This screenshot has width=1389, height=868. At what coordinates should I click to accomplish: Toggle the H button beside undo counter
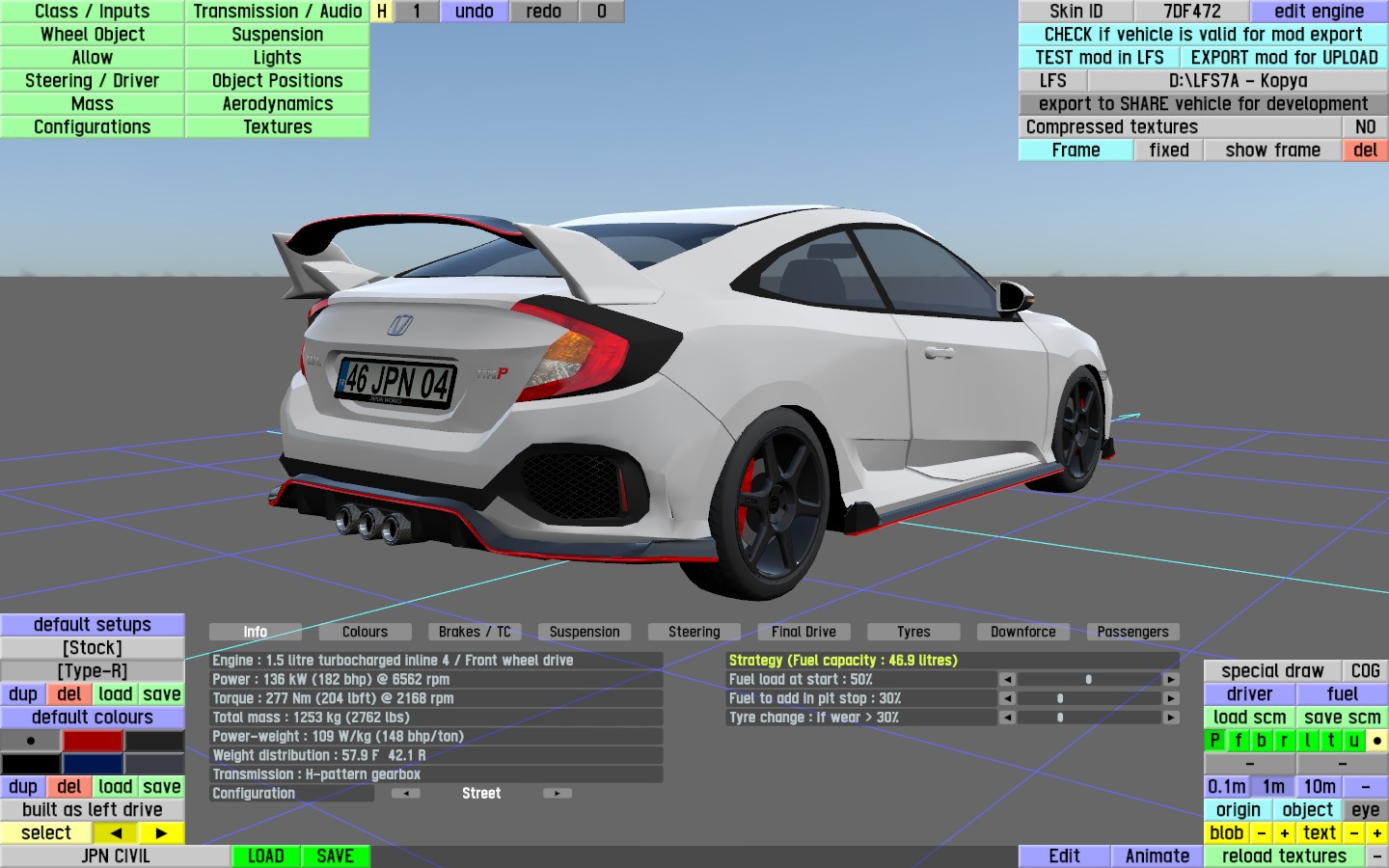pyautogui.click(x=382, y=12)
